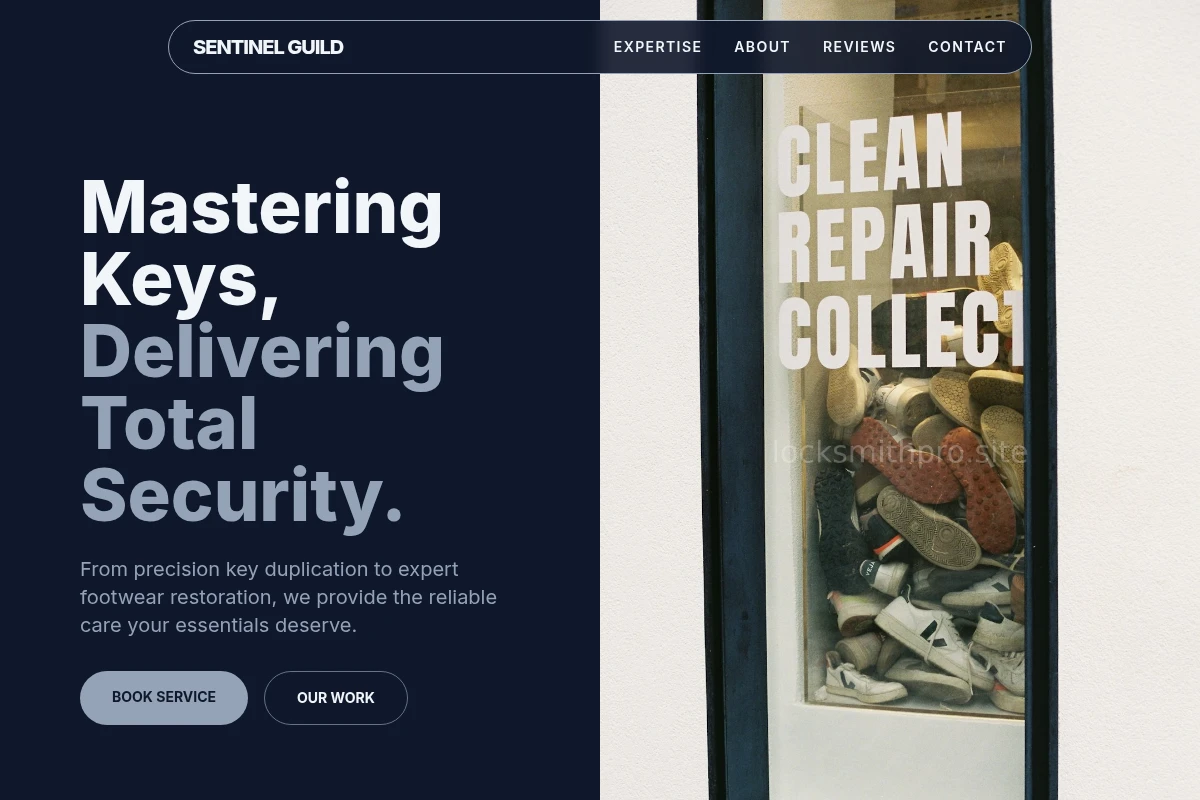Click the OUR WORK outlined button
The image size is (1200, 800).
(336, 698)
